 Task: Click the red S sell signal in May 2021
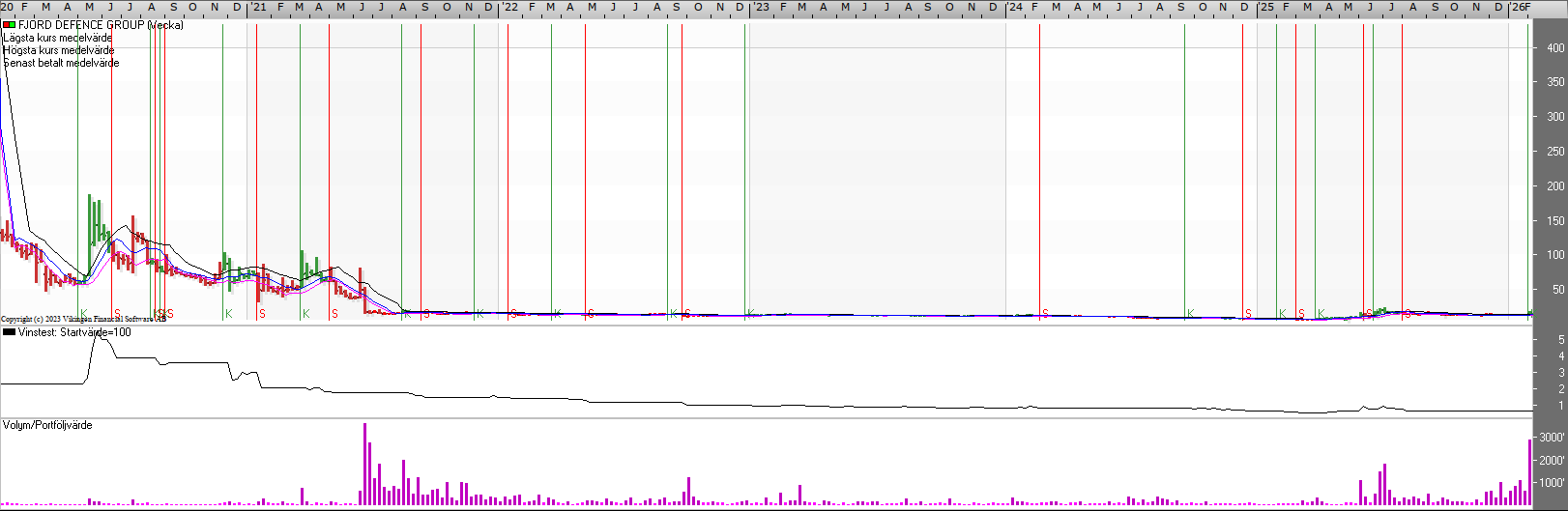pyautogui.click(x=334, y=314)
